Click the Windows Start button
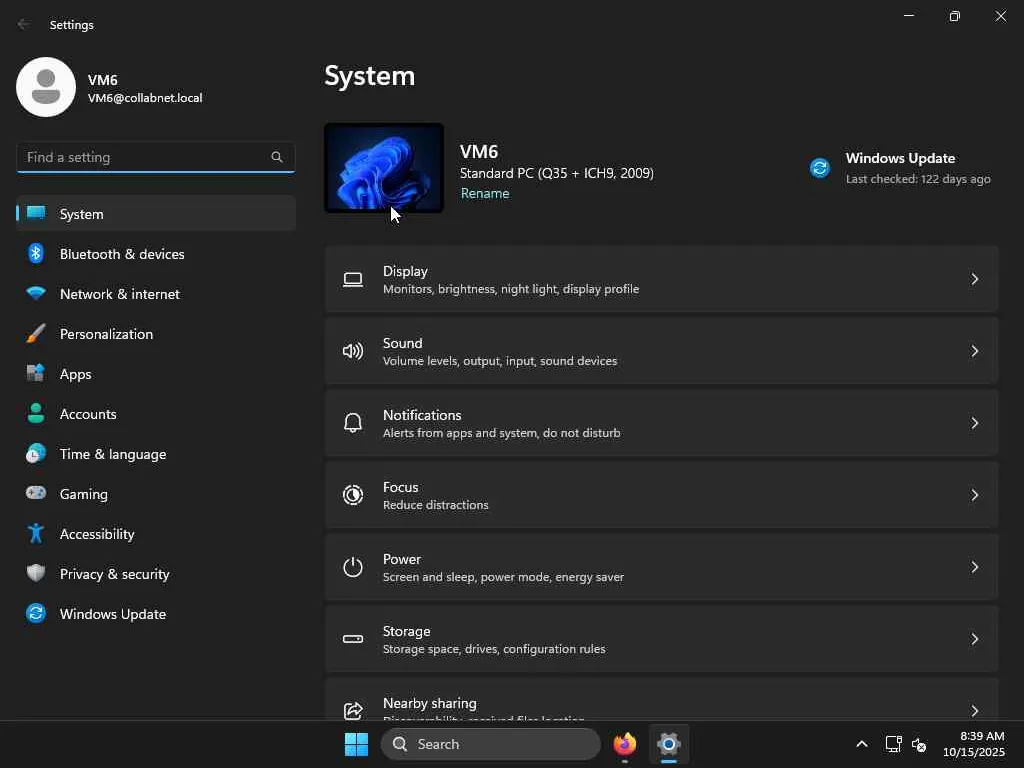Screen dimensions: 1024x768 pyautogui.click(x=356, y=744)
